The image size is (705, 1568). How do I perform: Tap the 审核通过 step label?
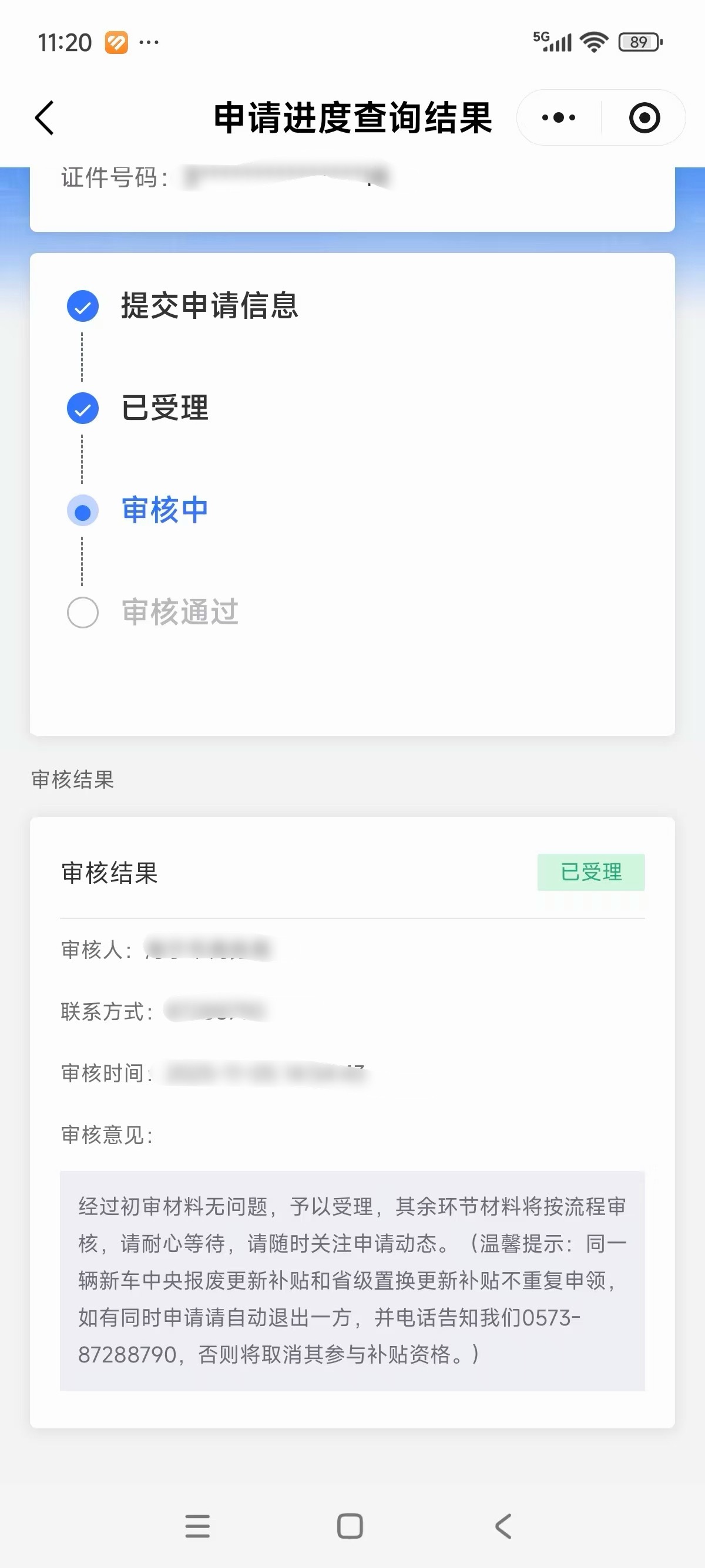180,613
